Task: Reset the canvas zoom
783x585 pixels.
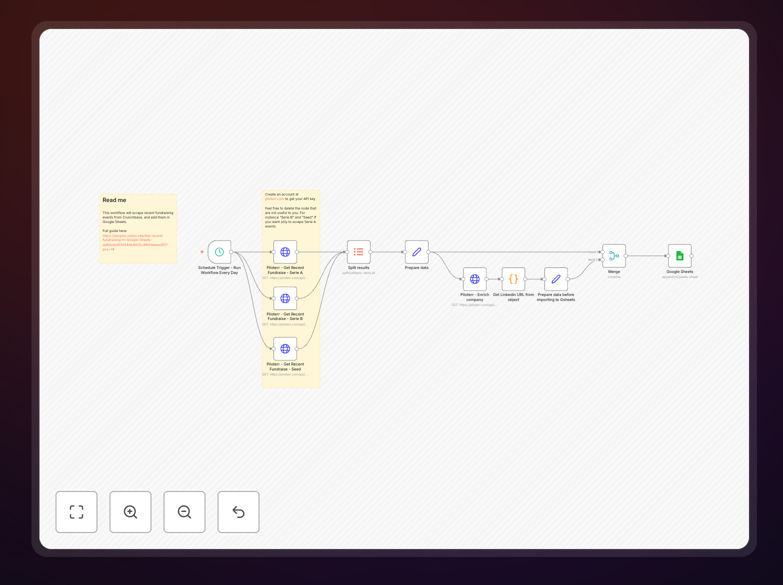Action: [238, 512]
